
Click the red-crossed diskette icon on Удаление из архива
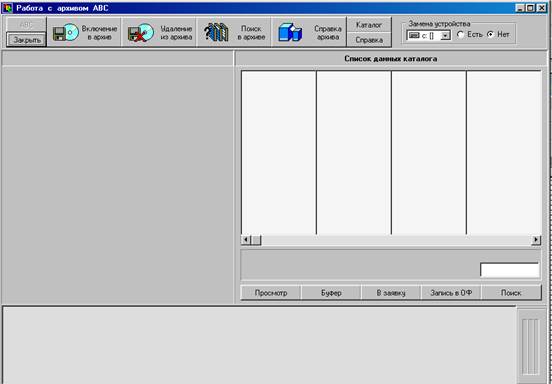(140, 33)
